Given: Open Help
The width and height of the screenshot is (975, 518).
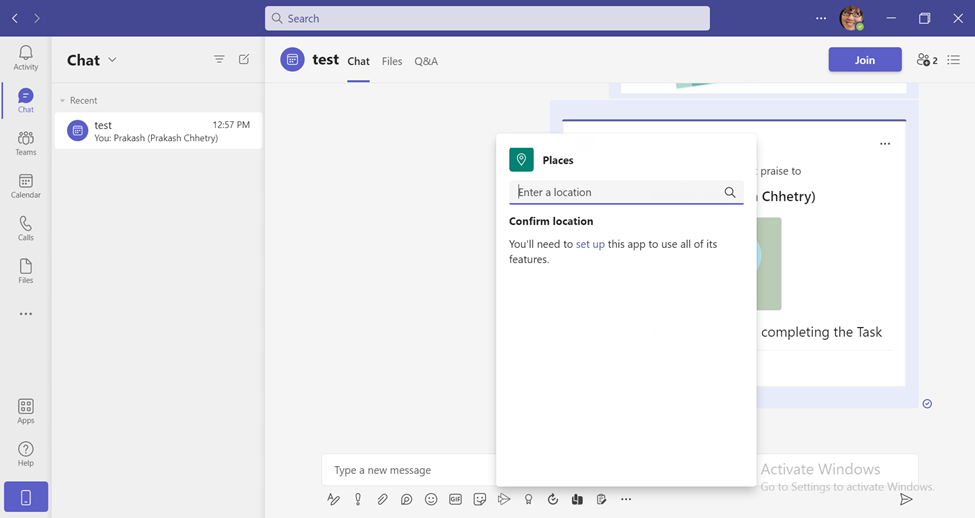Looking at the screenshot, I should point(25,454).
